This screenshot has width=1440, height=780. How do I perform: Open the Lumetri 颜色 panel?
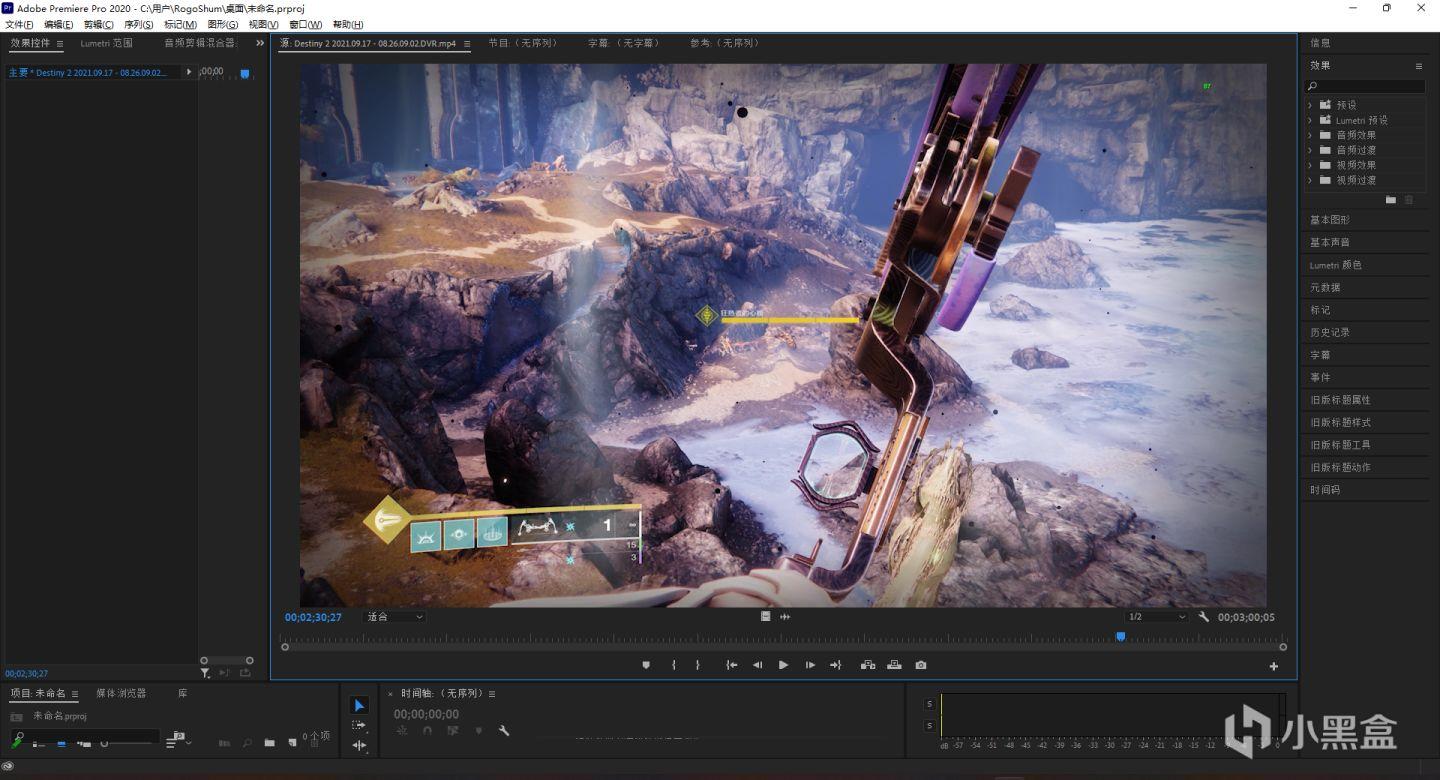1336,265
